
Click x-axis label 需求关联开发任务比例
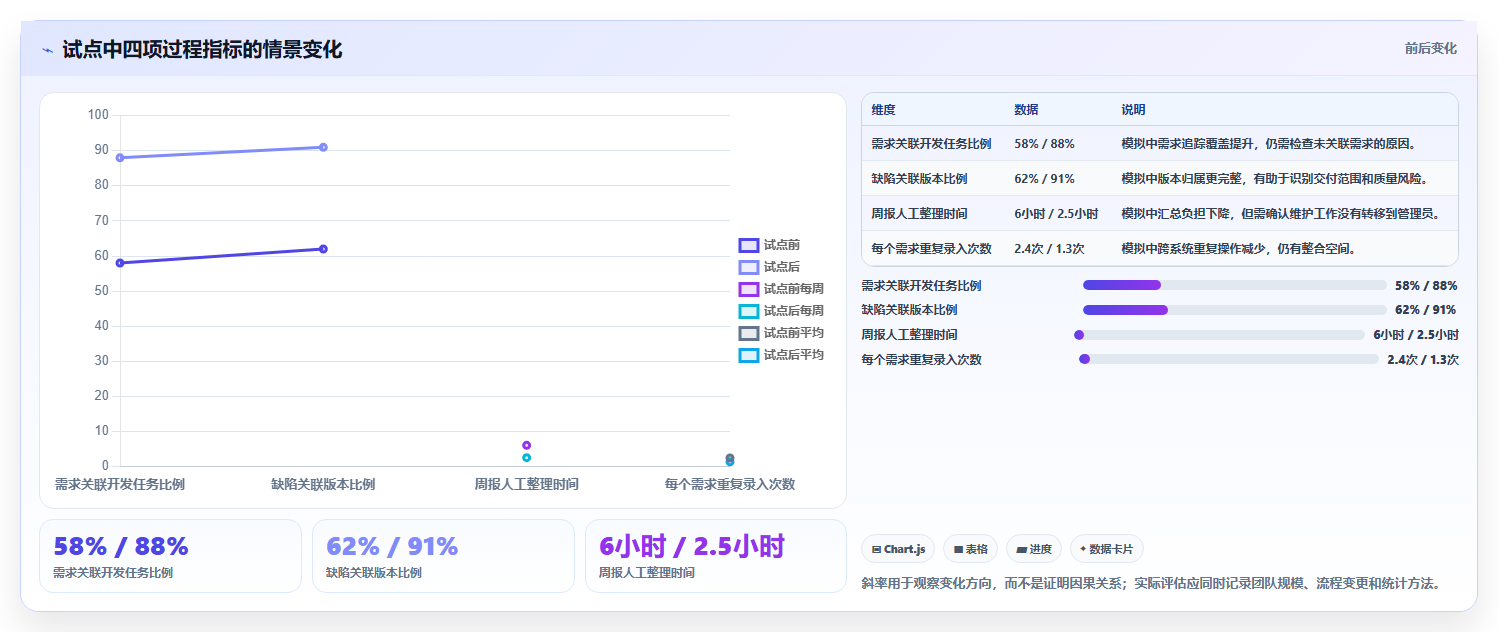click(120, 484)
